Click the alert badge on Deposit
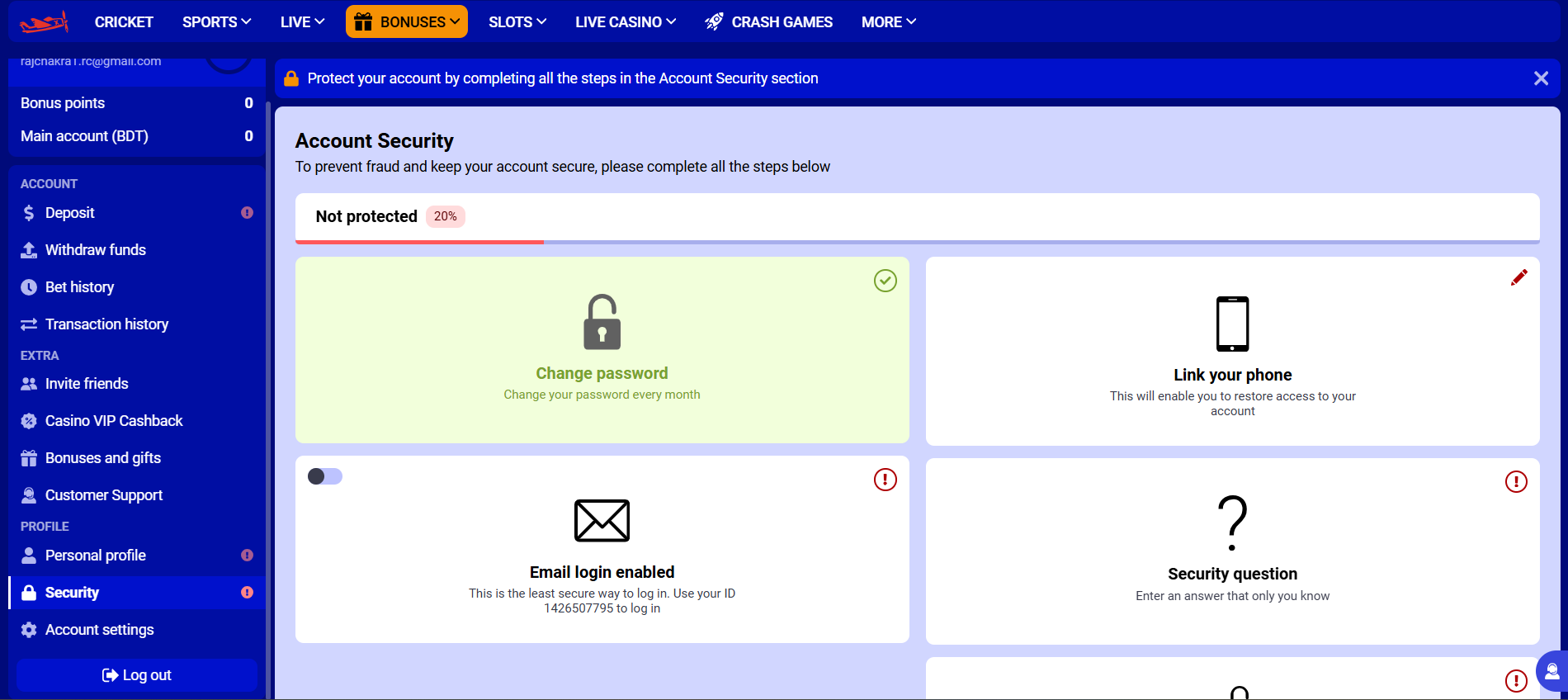Viewport: 1568px width, 700px height. (x=247, y=213)
